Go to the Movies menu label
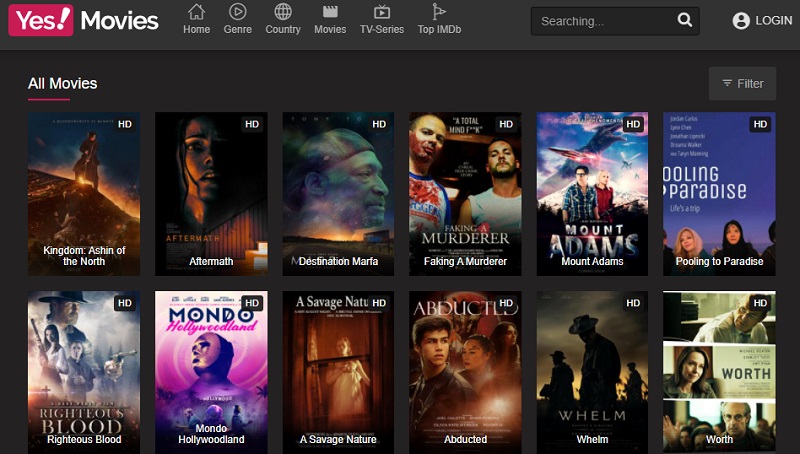Viewport: 800px width, 454px height. pyautogui.click(x=330, y=30)
